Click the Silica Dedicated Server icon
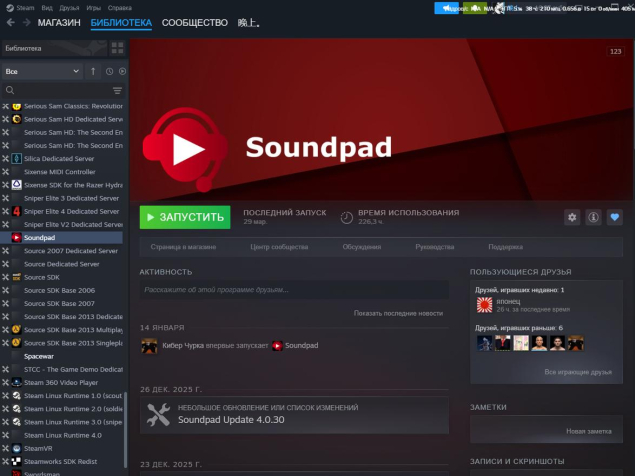 [x=16, y=158]
